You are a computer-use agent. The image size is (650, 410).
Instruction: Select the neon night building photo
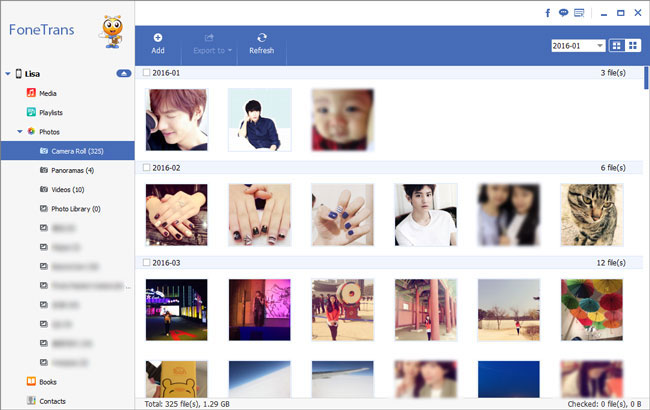coord(177,310)
